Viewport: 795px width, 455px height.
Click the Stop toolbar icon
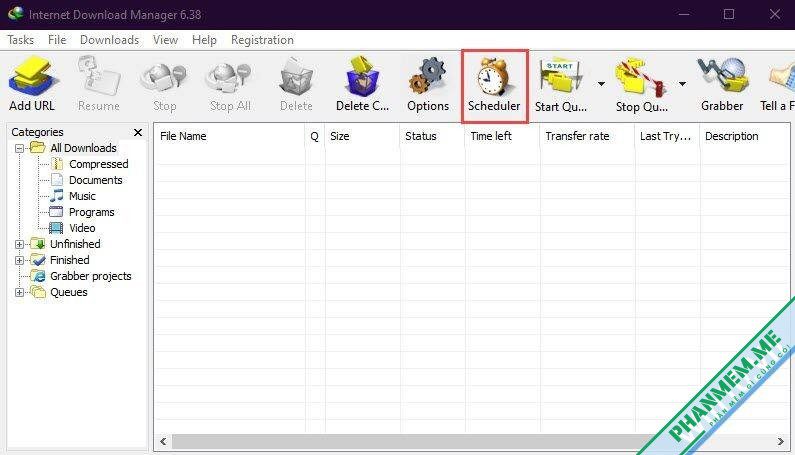[164, 79]
